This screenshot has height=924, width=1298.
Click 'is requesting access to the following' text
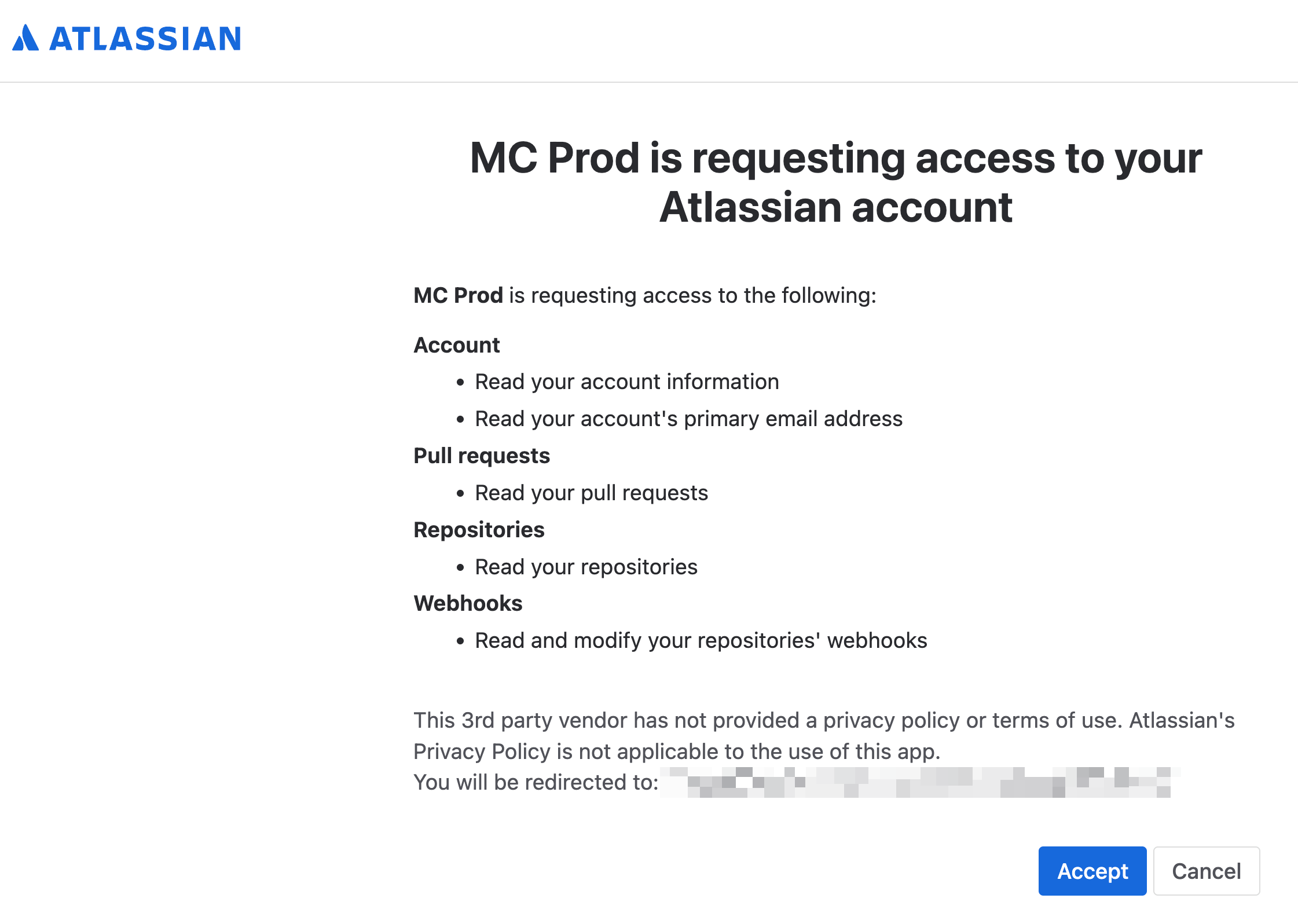click(x=693, y=295)
